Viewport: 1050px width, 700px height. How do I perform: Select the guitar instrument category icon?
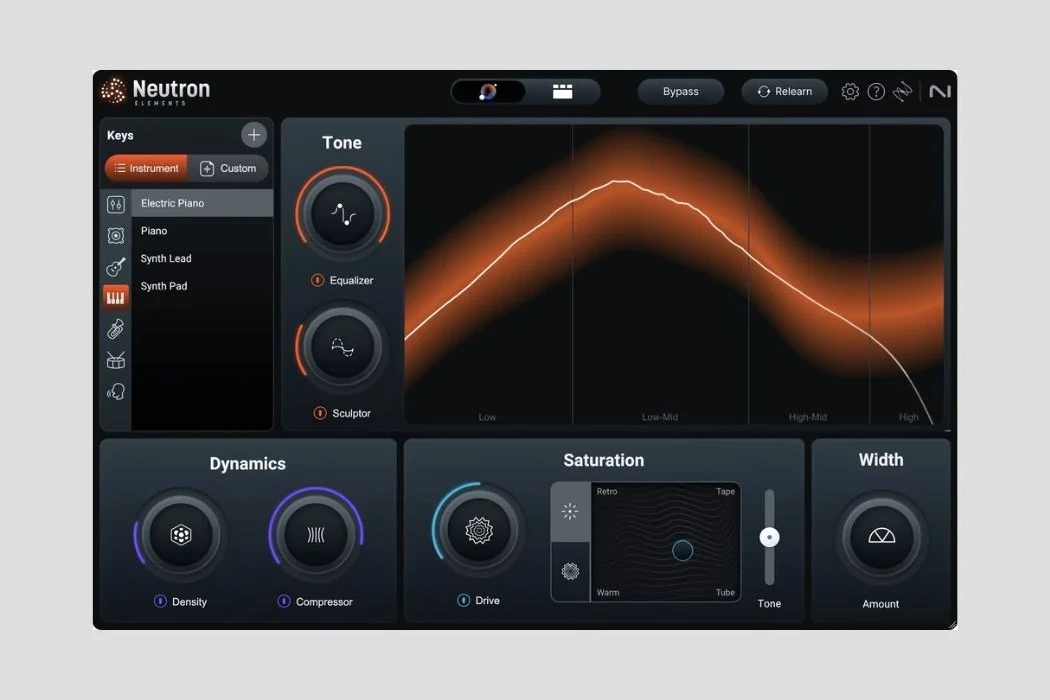click(x=116, y=267)
